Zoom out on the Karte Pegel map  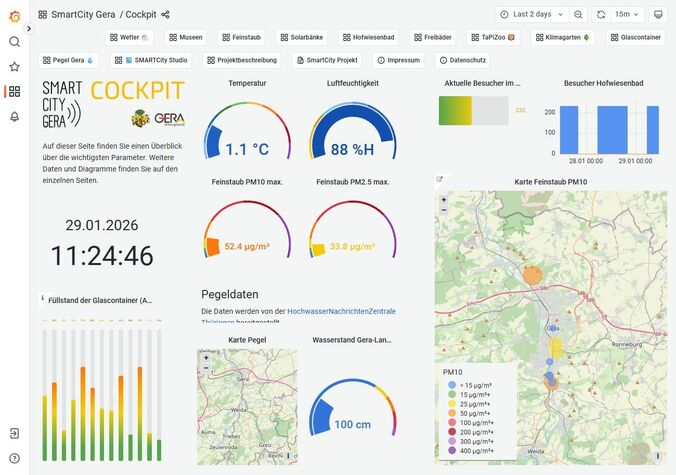[x=206, y=368]
